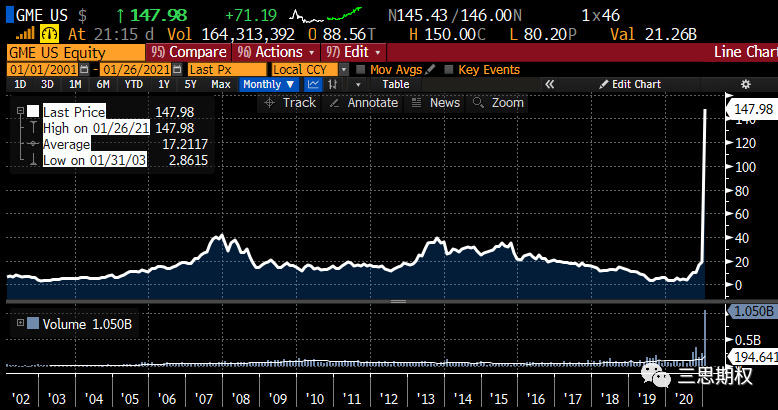Viewport: 778px width, 410px height.
Task: Click the start date field 01/01/2001
Action: pos(47,69)
